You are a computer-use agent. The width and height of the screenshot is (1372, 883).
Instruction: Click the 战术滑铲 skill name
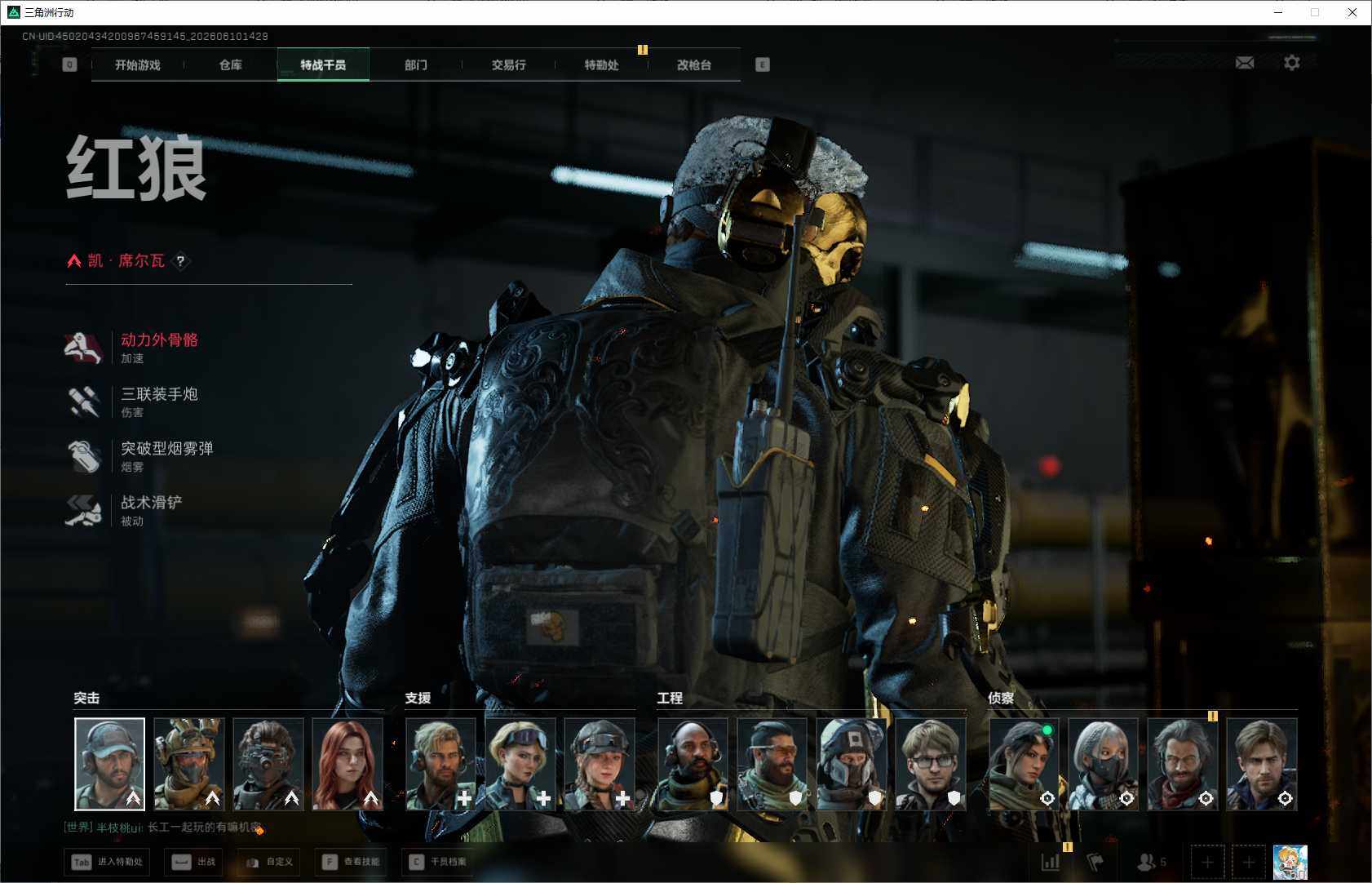(x=152, y=503)
